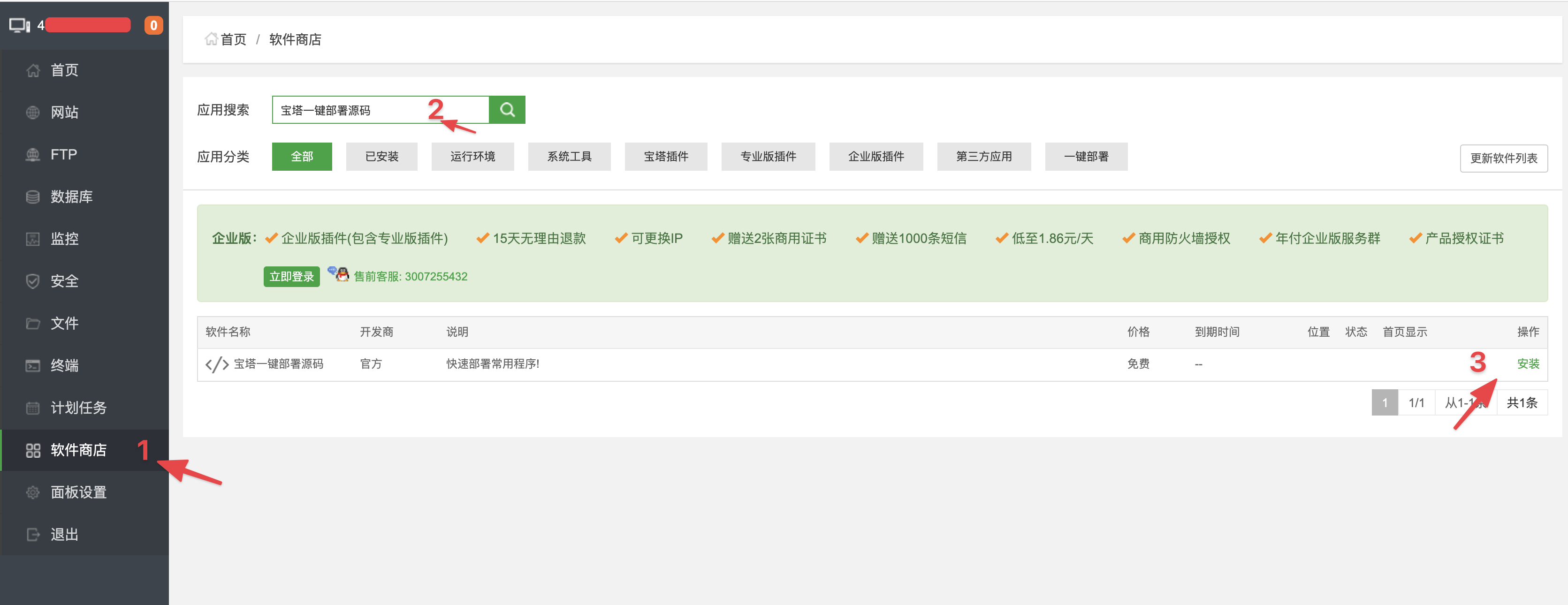Open 计划任务 in the sidebar
This screenshot has width=1568, height=605.
[84, 408]
